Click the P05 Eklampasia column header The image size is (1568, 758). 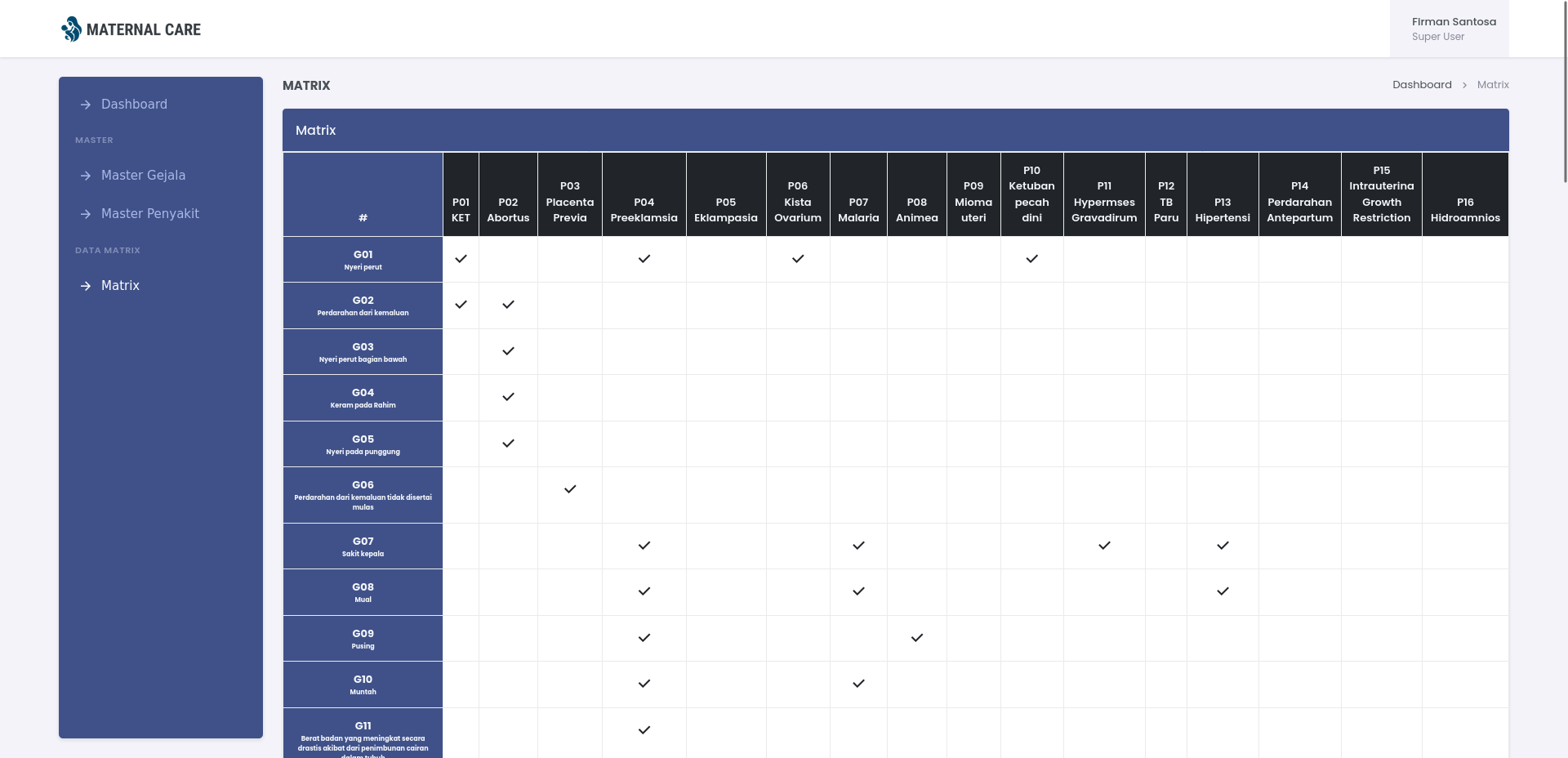tap(726, 194)
